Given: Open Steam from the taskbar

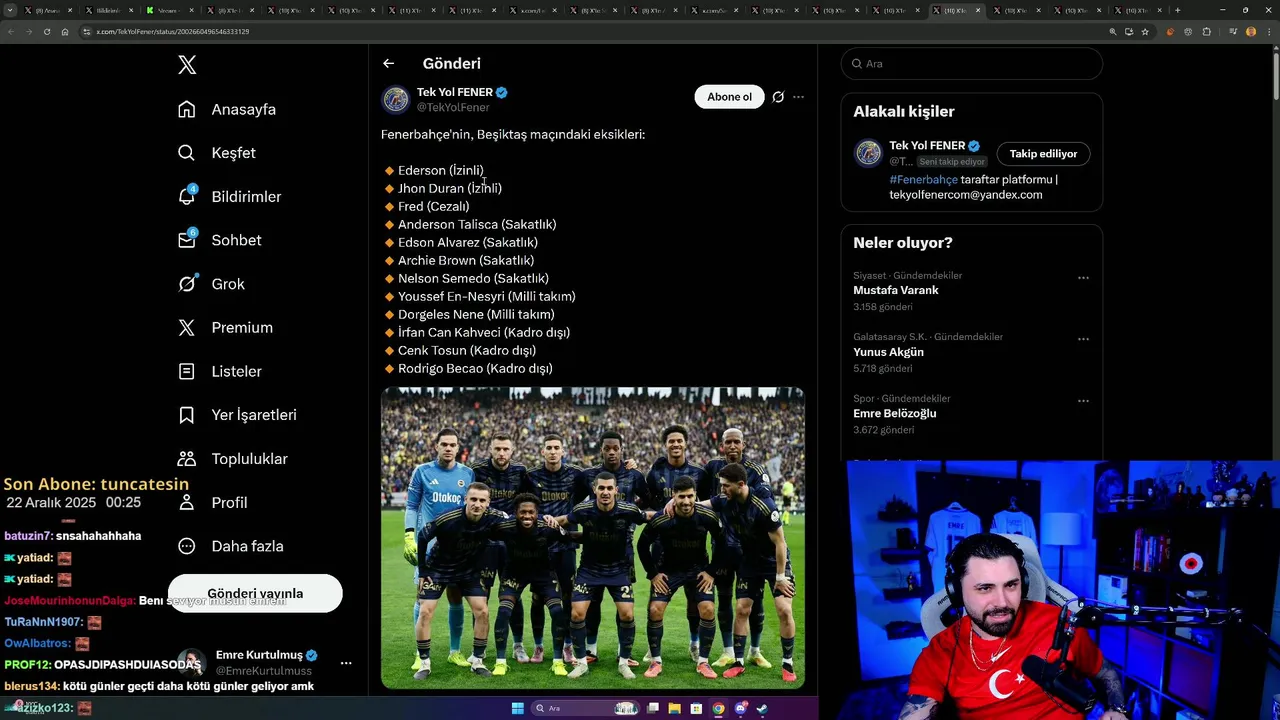Looking at the screenshot, I should pyautogui.click(x=762, y=708).
